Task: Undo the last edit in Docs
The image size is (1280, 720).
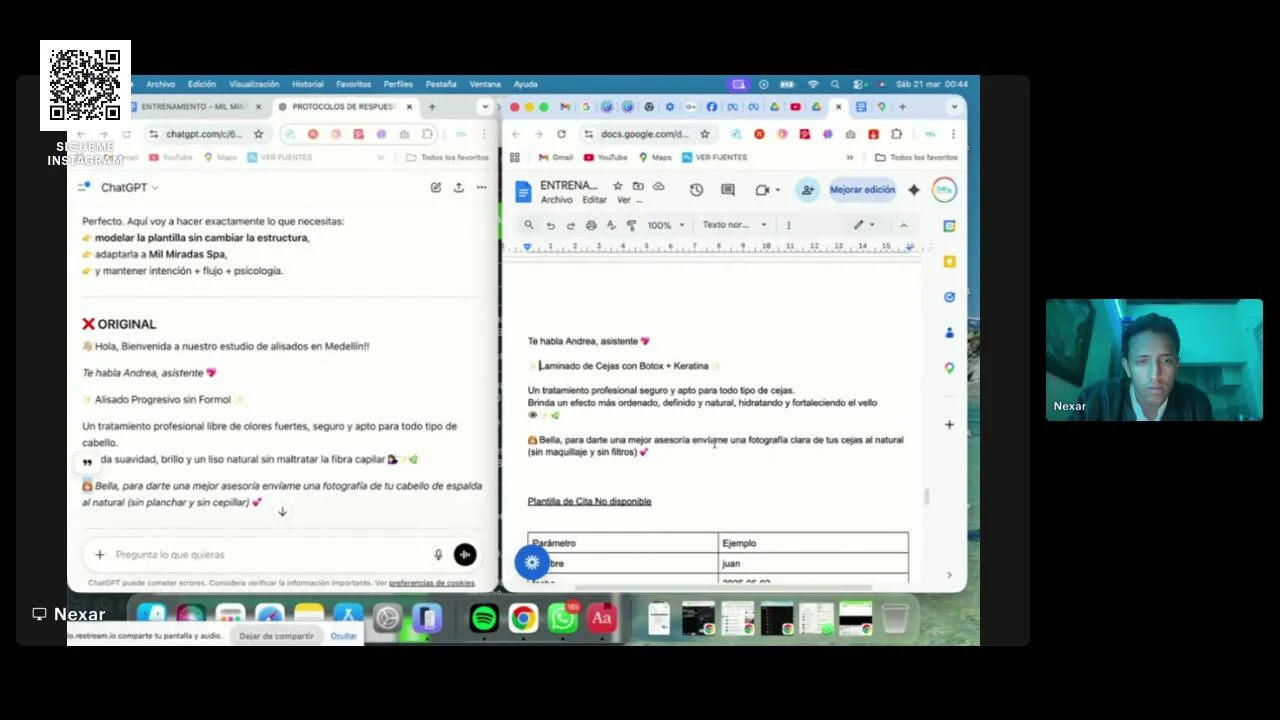Action: click(x=550, y=225)
